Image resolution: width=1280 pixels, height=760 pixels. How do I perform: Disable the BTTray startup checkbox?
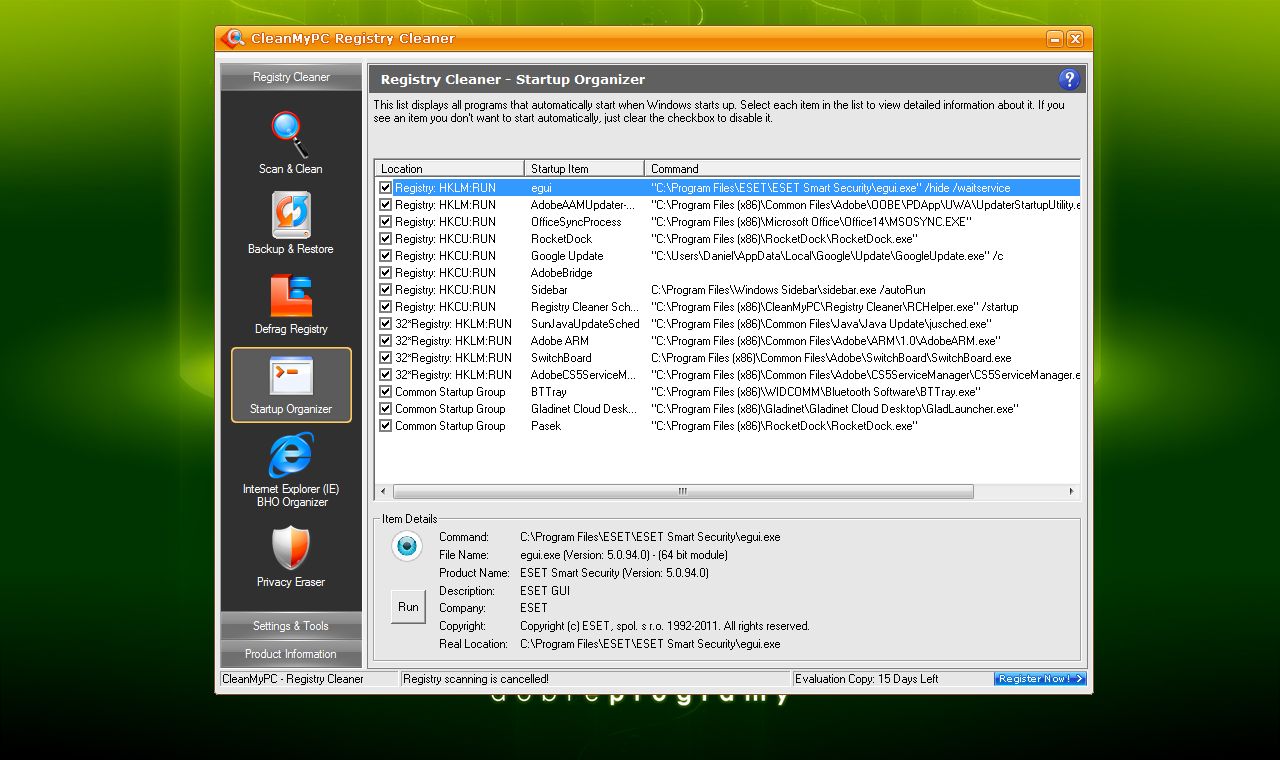point(385,391)
